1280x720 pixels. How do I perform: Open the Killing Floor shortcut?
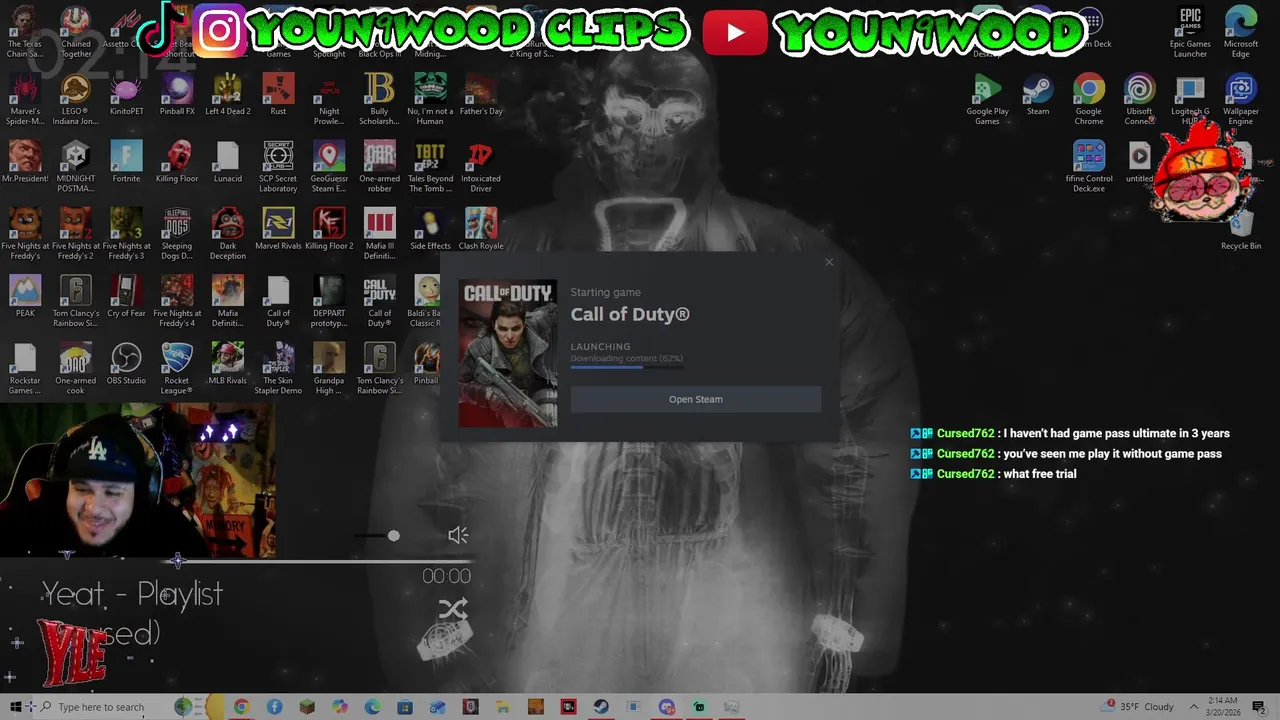coord(177,162)
